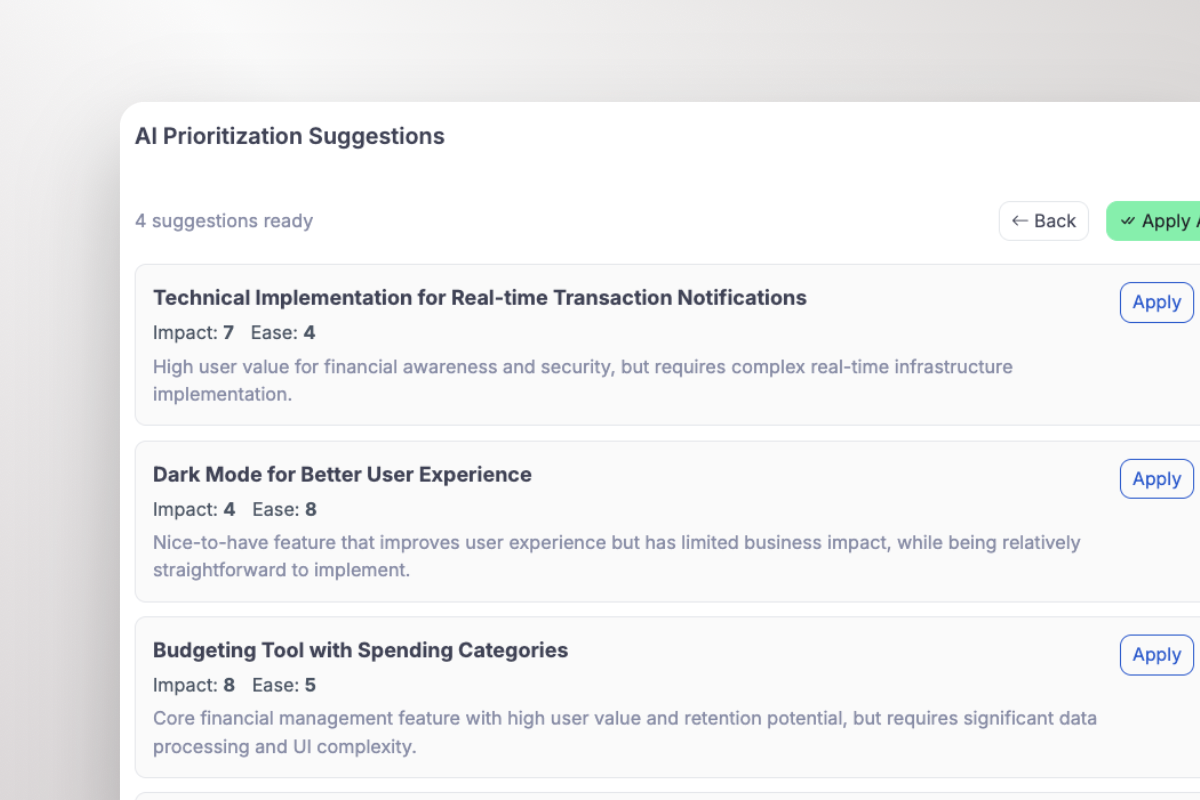Select the Real-time Transaction Notifications card title
The image size is (1200, 800).
479,297
